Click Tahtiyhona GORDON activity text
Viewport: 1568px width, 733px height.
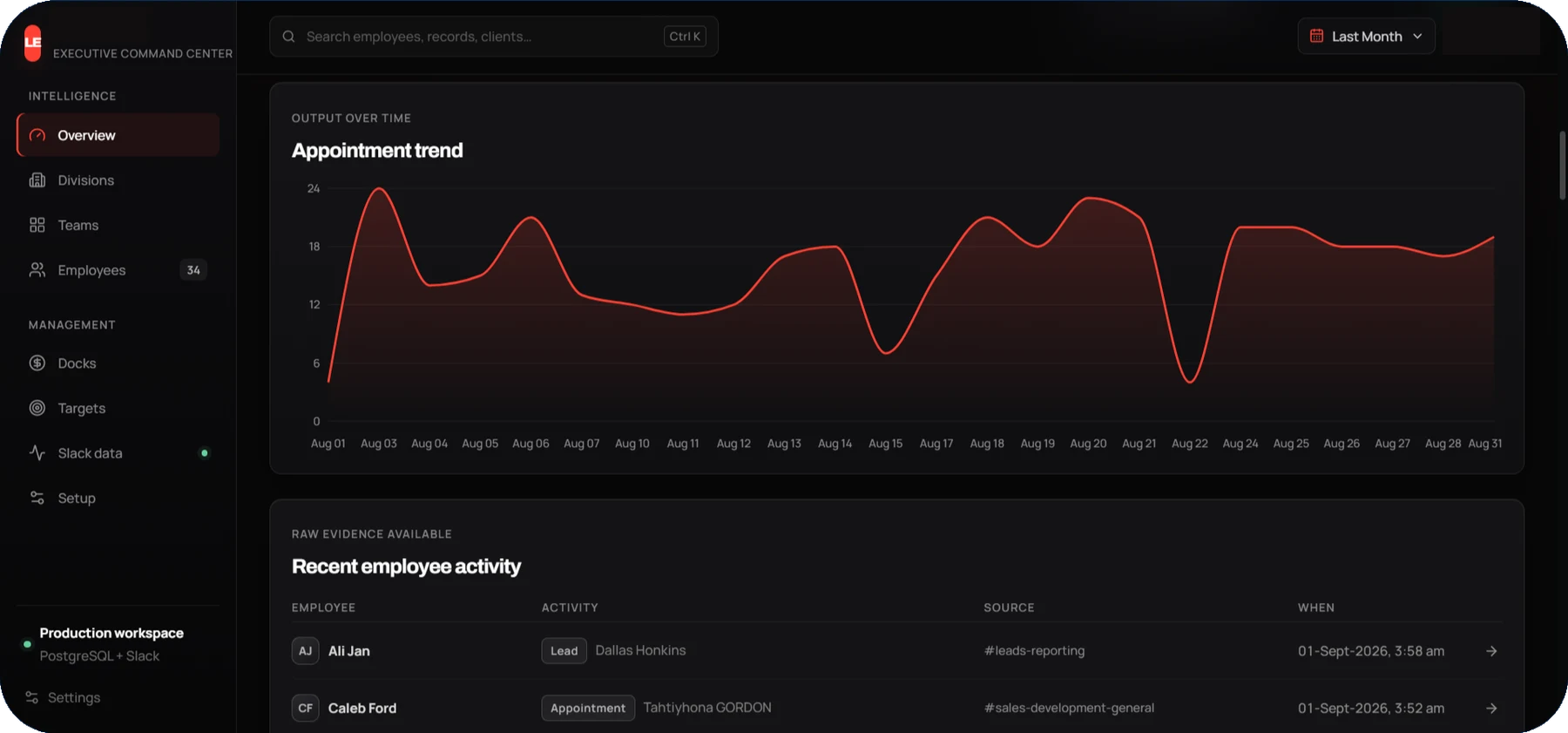707,708
